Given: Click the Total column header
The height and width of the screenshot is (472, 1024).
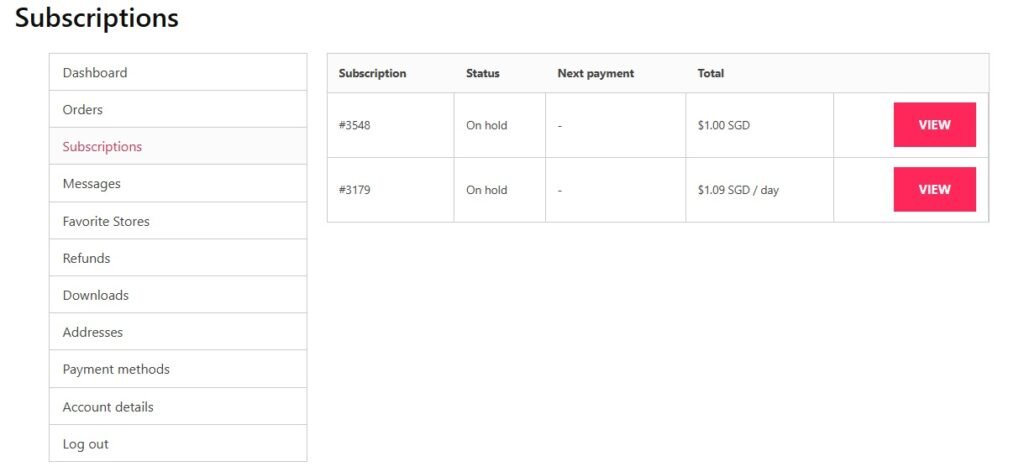Looking at the screenshot, I should coord(711,73).
